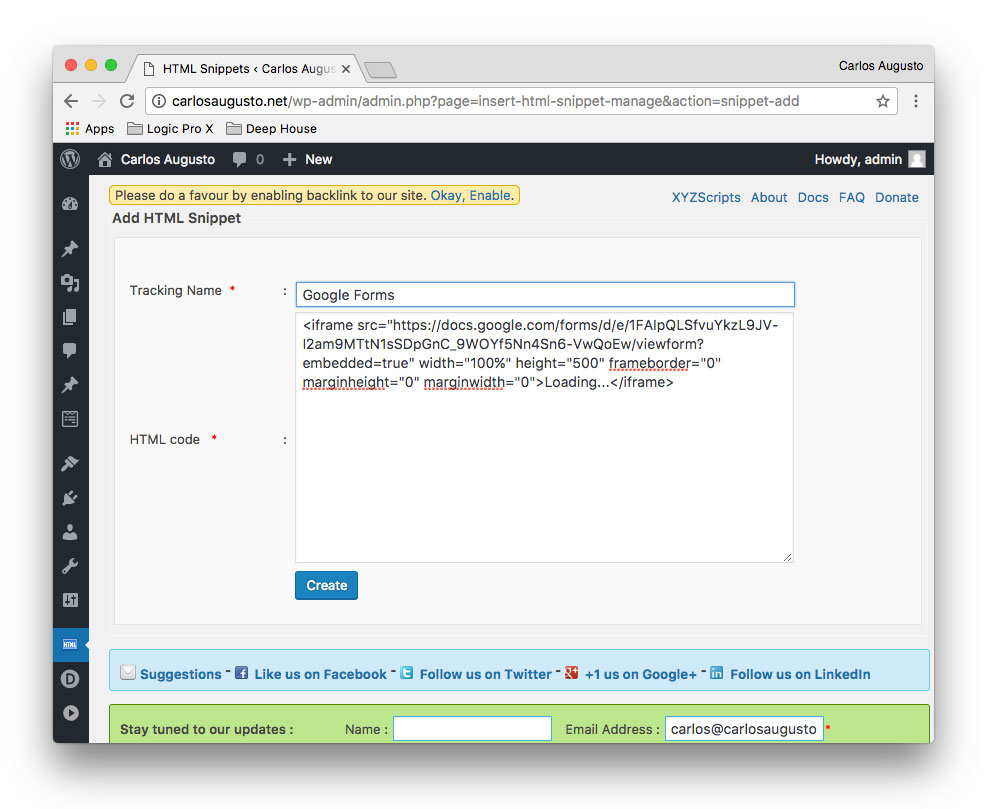Open the Plugins plug sidebar icon

(x=70, y=498)
